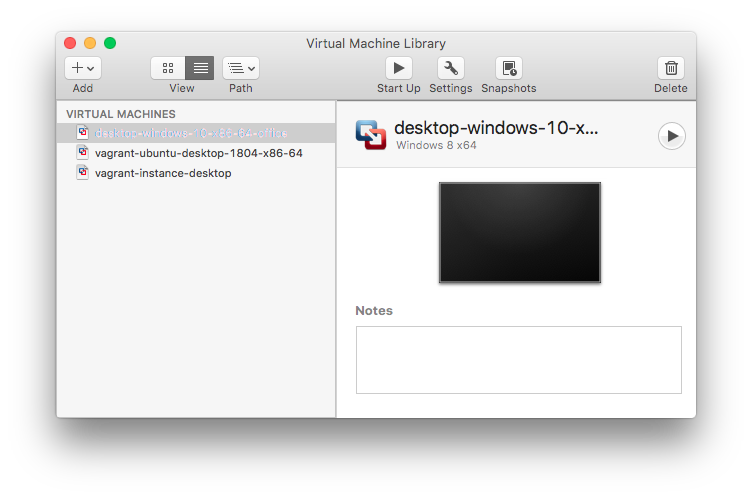Select vagrant-ubuntu-desktop-1804-x86-64 virtual machine
Image resolution: width=752 pixels, height=498 pixels.
click(196, 153)
